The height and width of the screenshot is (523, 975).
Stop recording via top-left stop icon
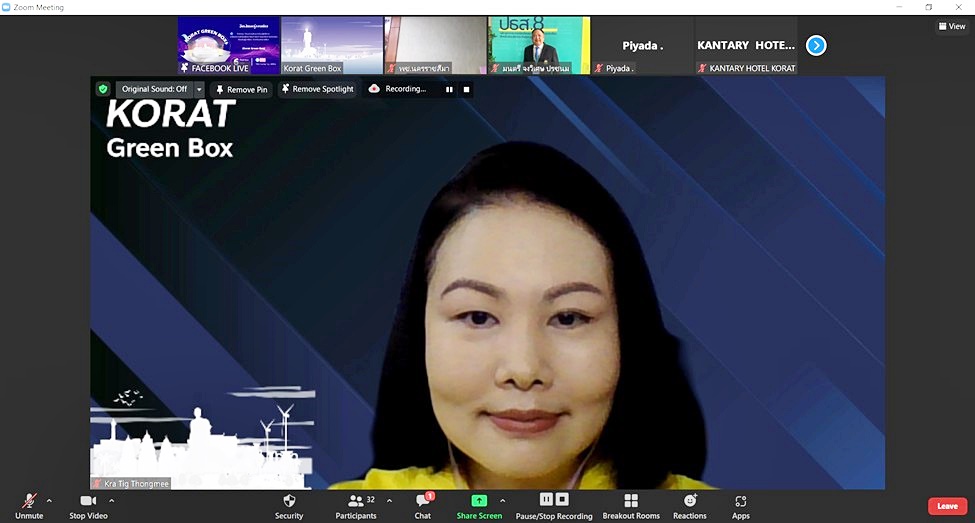tap(466, 90)
